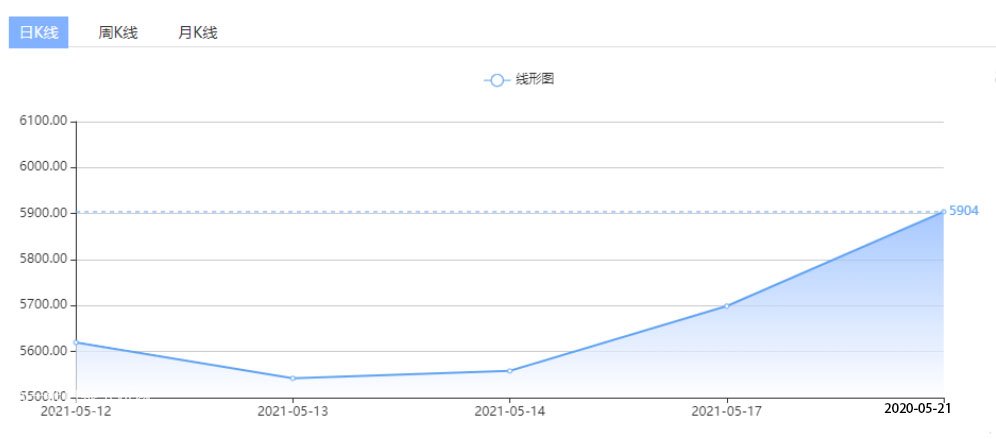Click the 线形图 legend text label
The image size is (996, 439).
pos(535,80)
